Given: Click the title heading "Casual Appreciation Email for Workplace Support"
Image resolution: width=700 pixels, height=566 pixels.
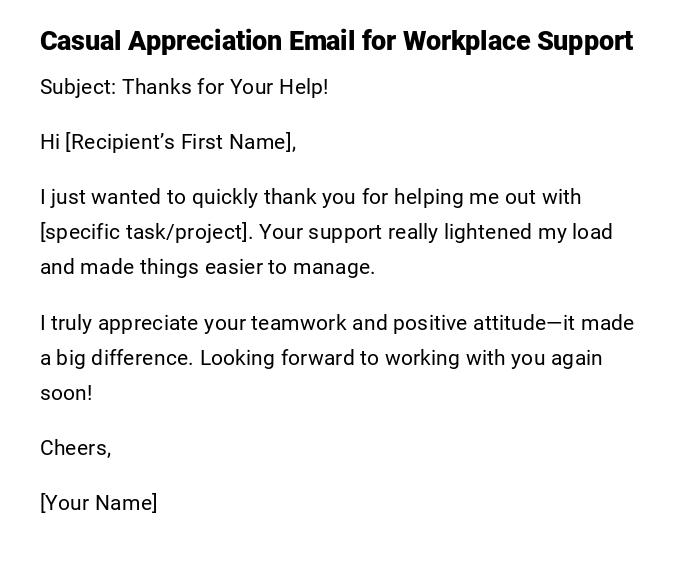Looking at the screenshot, I should (336, 41).
